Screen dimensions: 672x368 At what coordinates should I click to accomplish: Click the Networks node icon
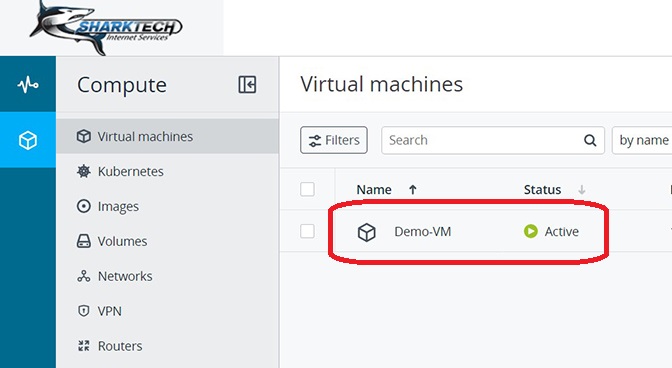84,276
